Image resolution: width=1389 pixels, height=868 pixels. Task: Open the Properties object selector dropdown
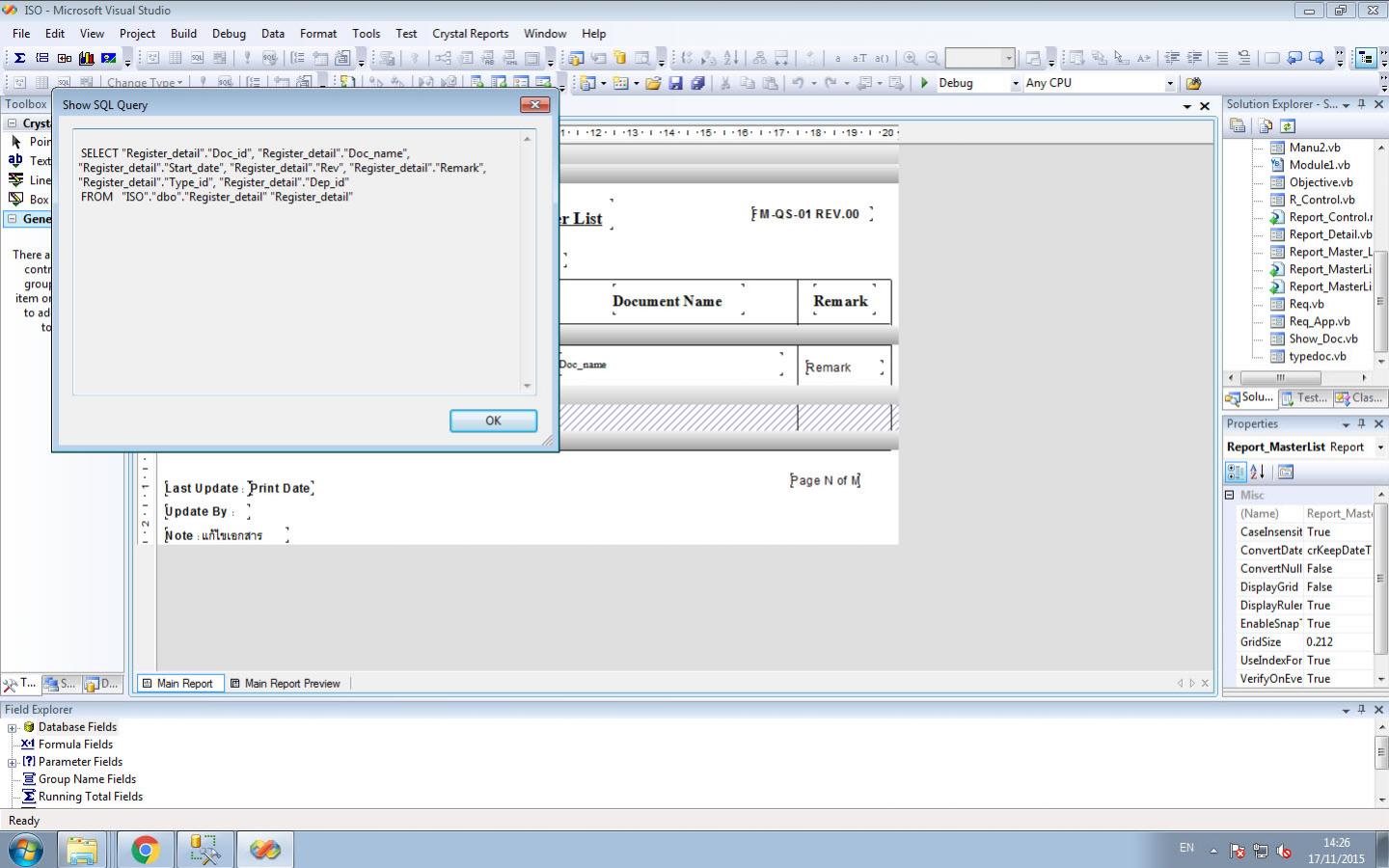(1379, 448)
